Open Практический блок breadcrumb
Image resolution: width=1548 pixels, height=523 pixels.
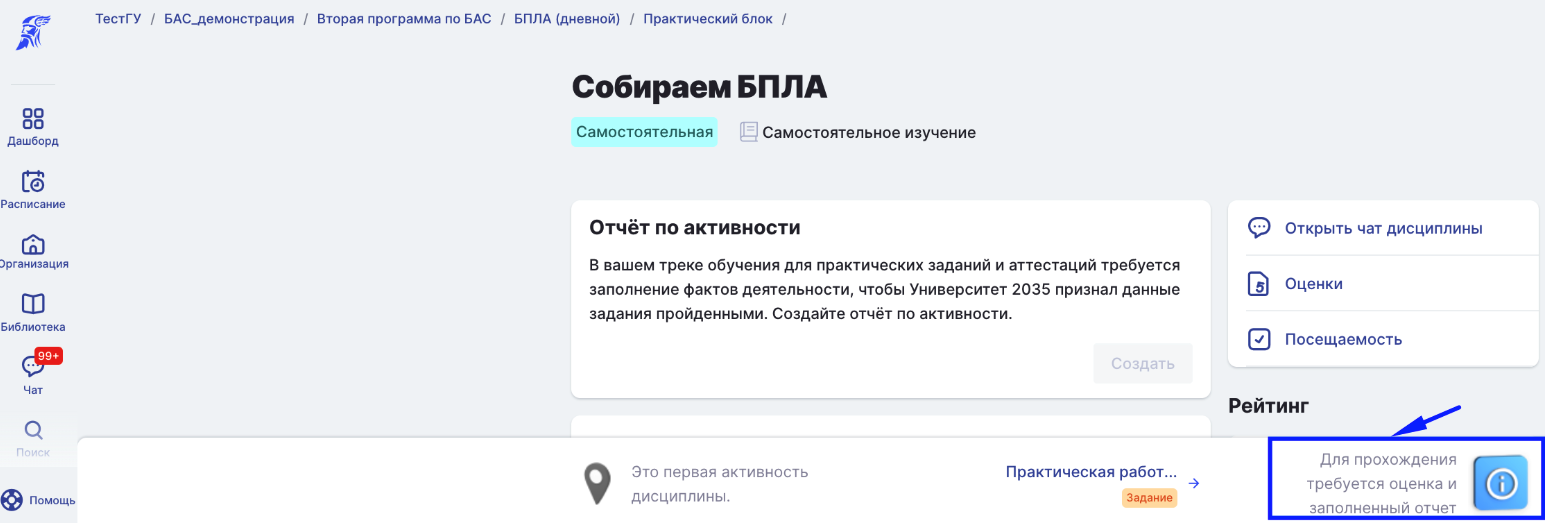click(x=708, y=19)
